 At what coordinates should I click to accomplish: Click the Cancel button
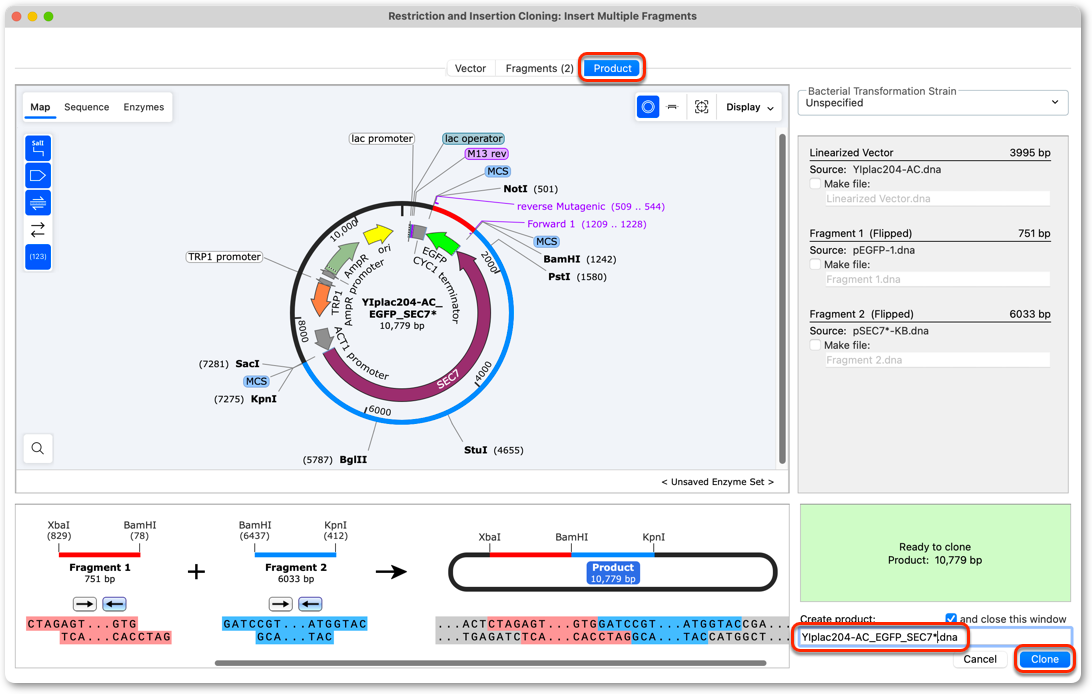point(980,659)
